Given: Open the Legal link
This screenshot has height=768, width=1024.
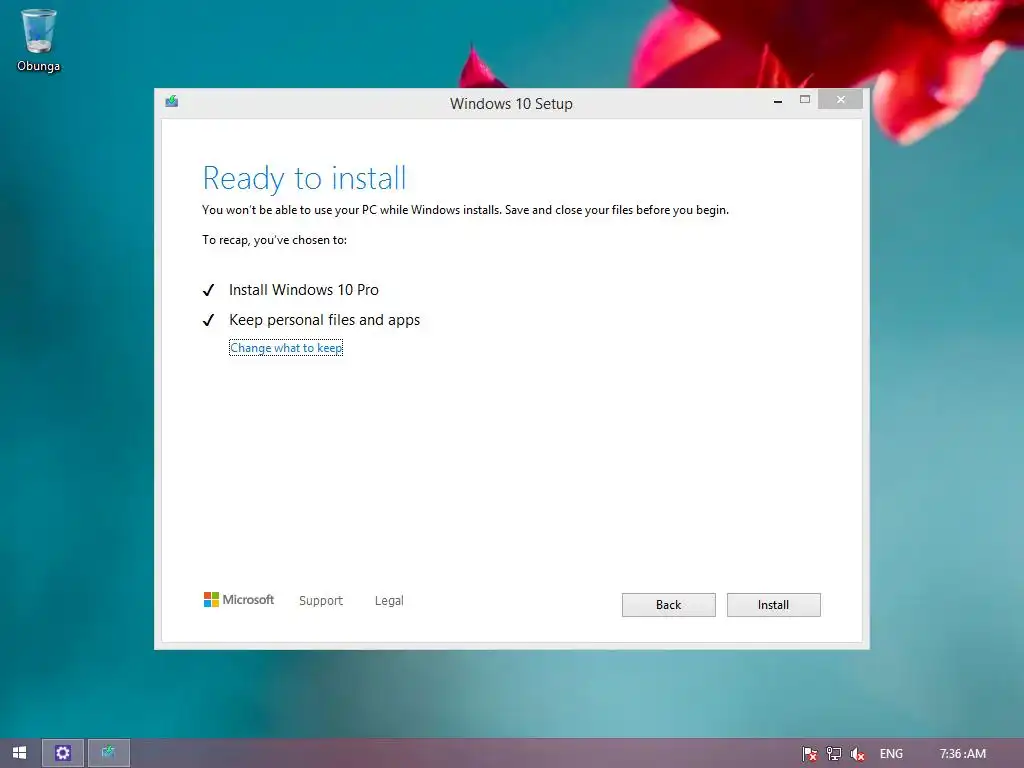Looking at the screenshot, I should coord(389,600).
